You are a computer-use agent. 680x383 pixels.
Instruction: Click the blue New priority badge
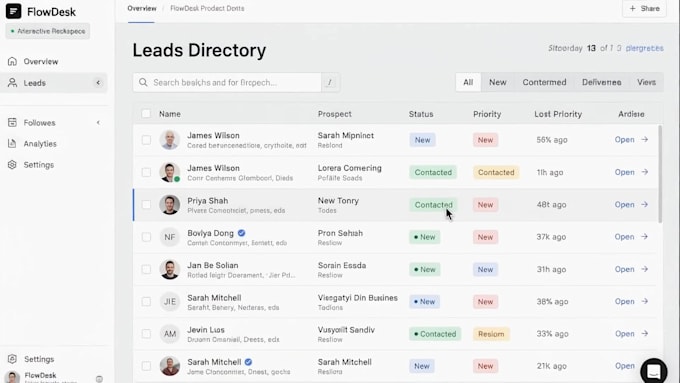tap(485, 269)
